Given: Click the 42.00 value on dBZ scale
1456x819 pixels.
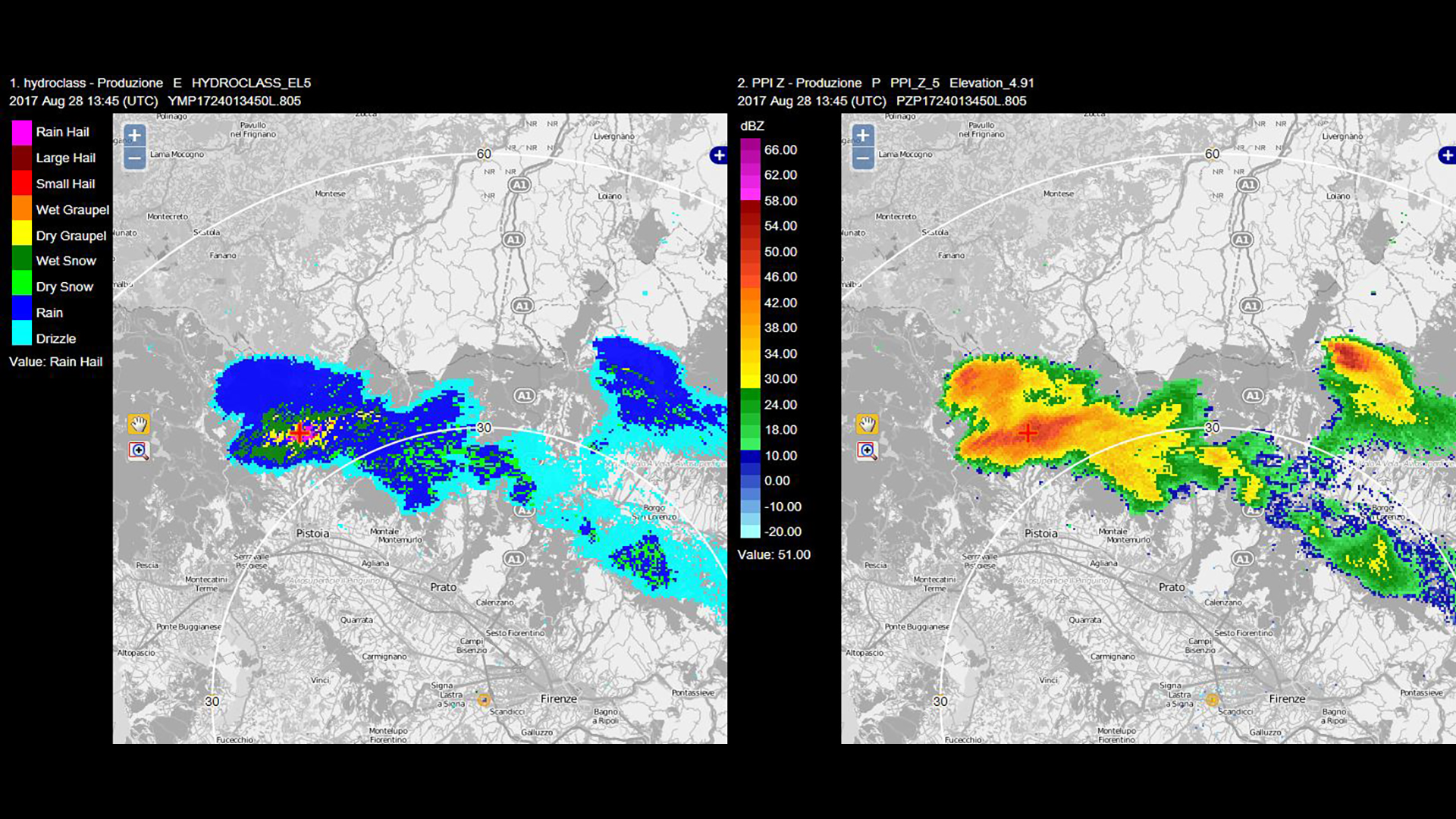Looking at the screenshot, I should coord(780,303).
